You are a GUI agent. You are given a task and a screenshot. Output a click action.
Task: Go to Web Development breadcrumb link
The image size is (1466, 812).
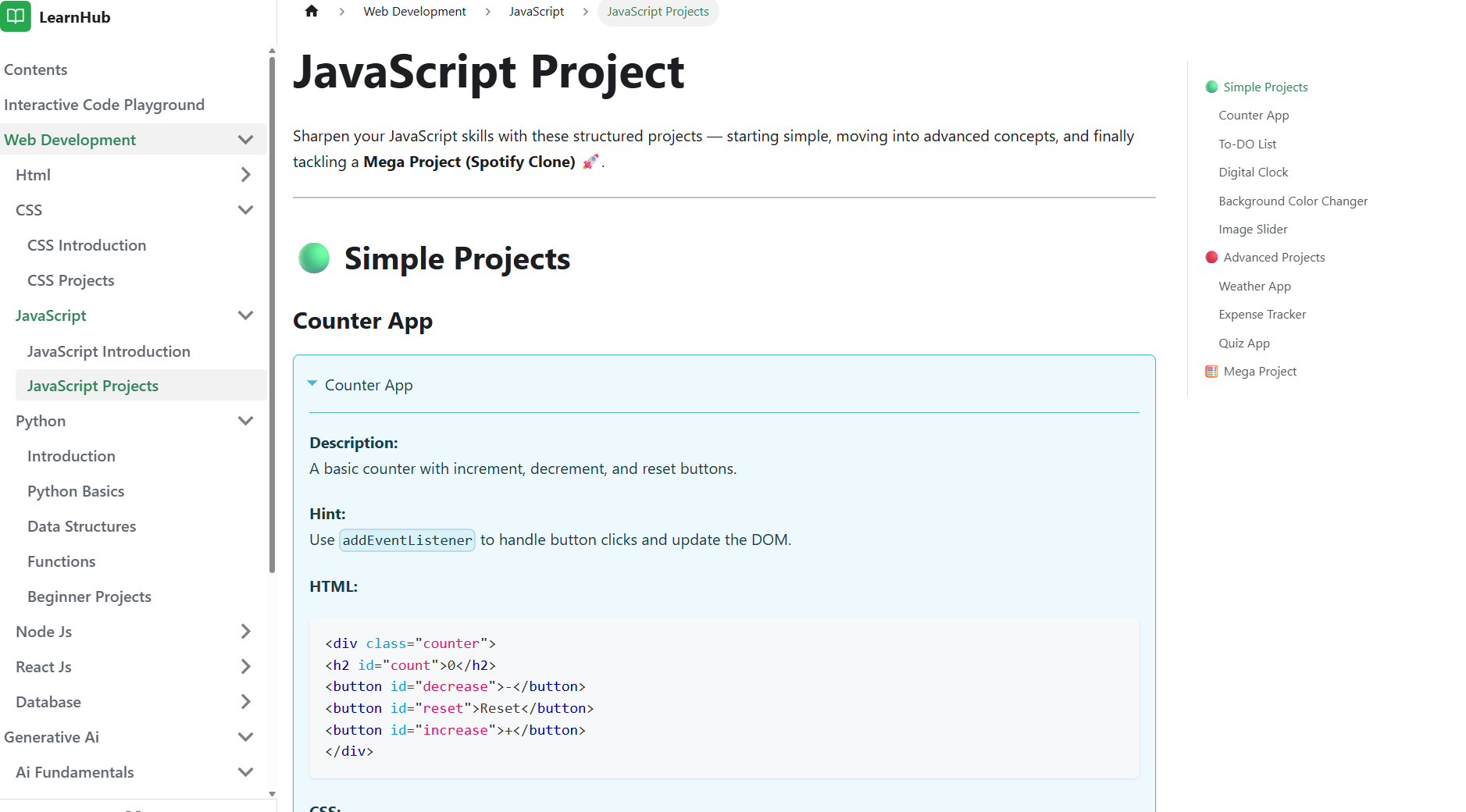[414, 12]
